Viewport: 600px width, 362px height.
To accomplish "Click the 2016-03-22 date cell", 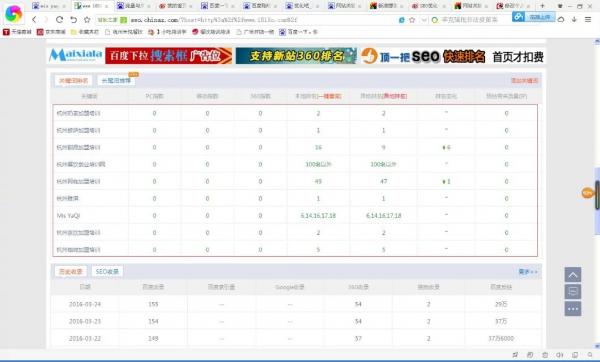I will (x=85, y=338).
